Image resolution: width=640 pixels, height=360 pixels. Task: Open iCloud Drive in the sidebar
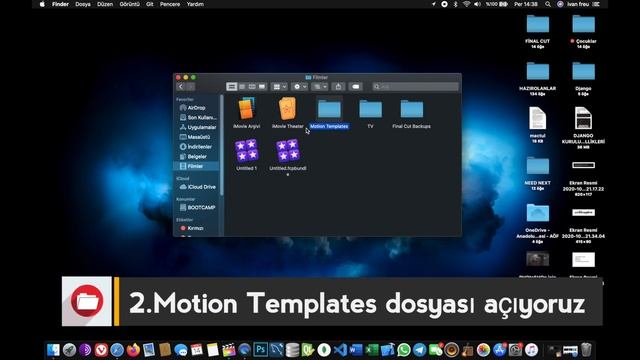point(197,187)
